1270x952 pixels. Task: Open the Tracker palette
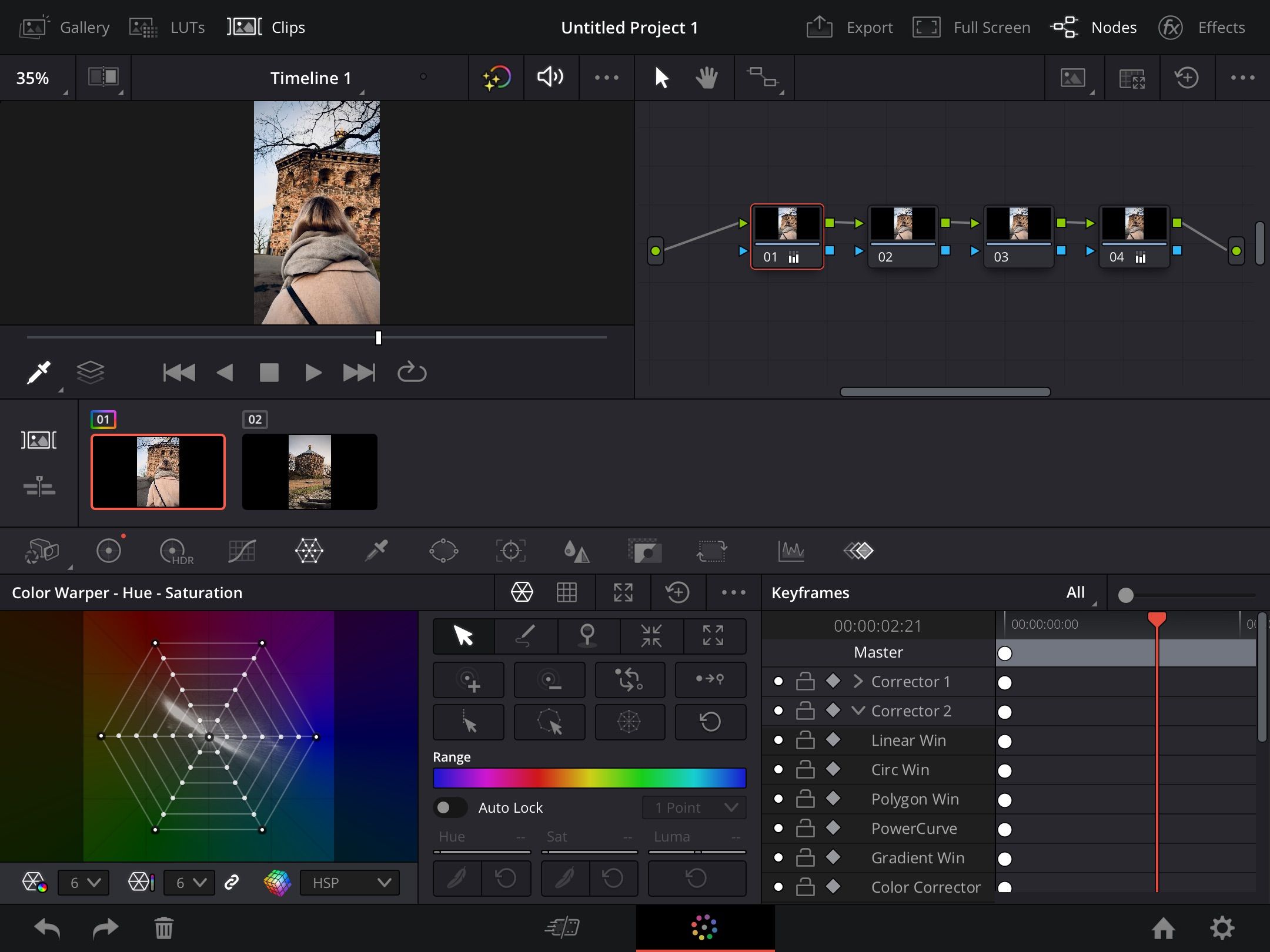click(x=510, y=551)
